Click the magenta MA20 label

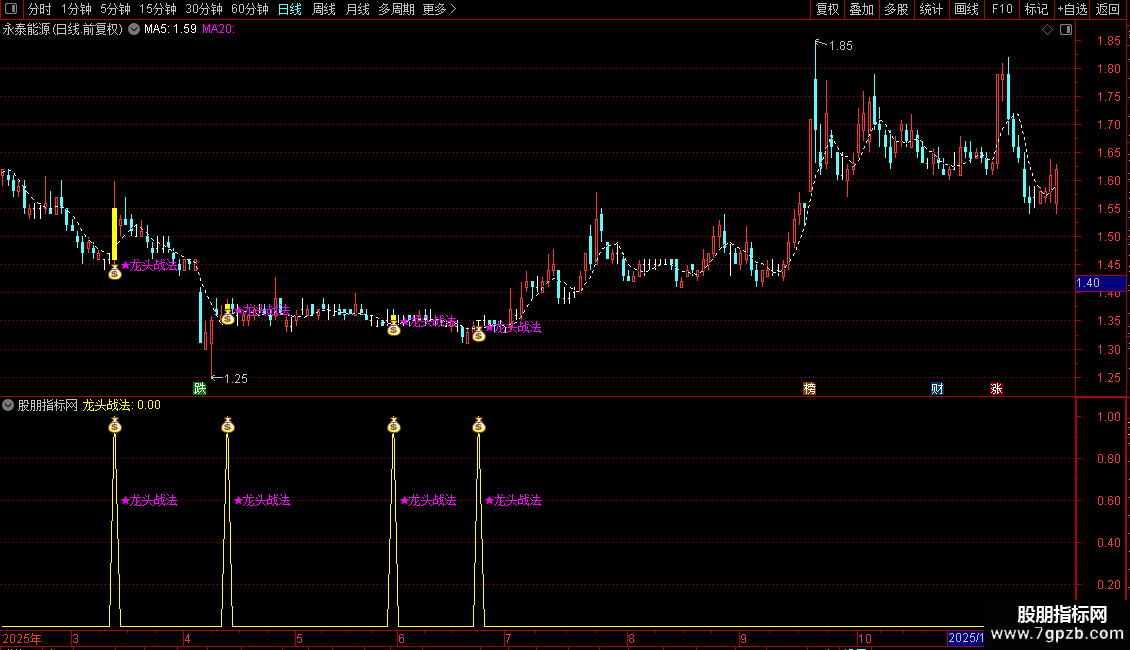click(x=218, y=30)
